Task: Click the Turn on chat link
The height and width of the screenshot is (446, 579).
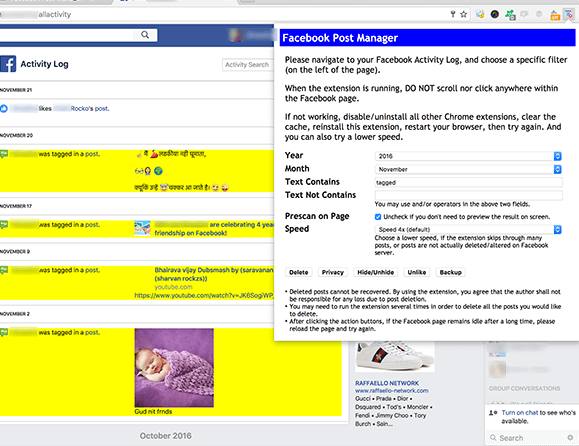Action: 520,412
